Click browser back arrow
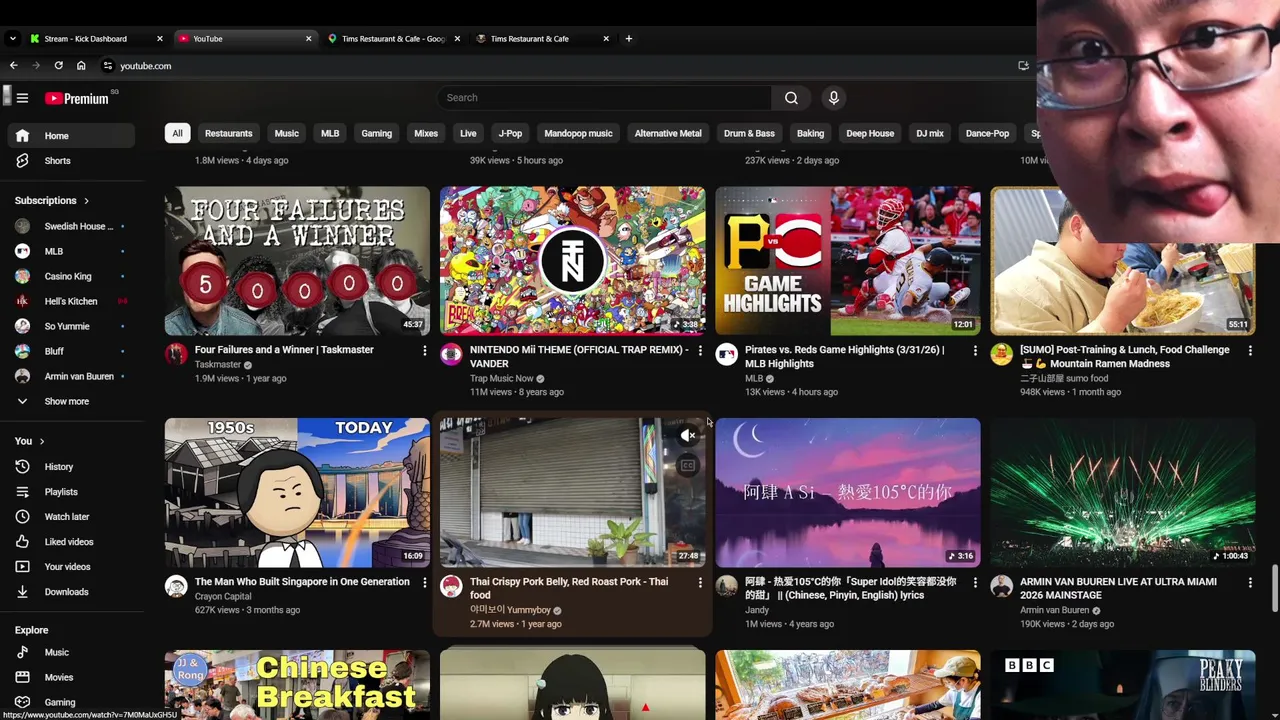This screenshot has width=1280, height=720. [x=13, y=66]
